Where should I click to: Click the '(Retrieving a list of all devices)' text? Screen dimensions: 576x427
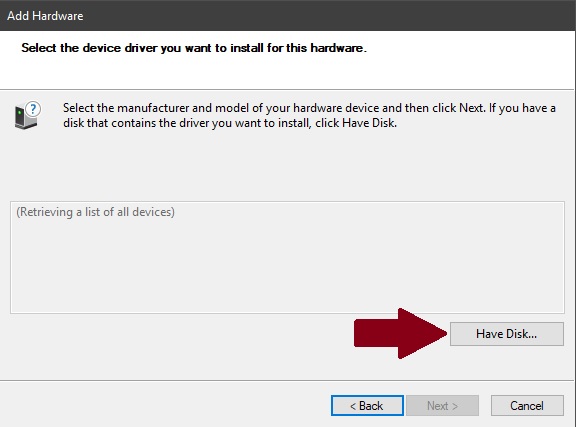tap(96, 212)
